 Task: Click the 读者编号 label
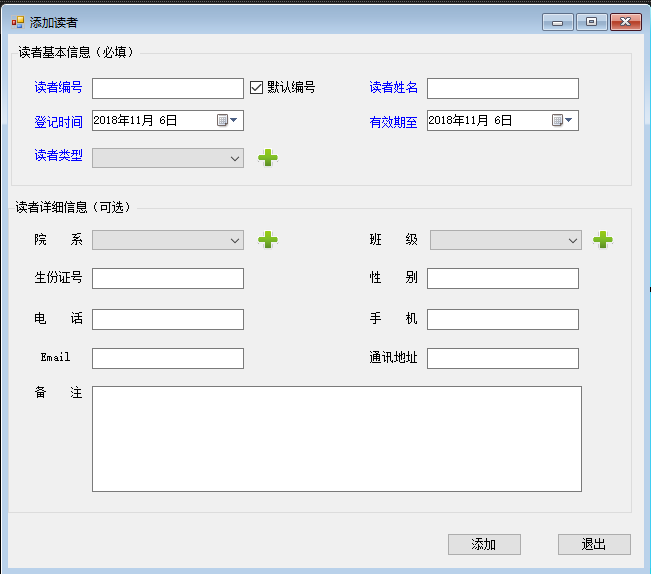58,87
